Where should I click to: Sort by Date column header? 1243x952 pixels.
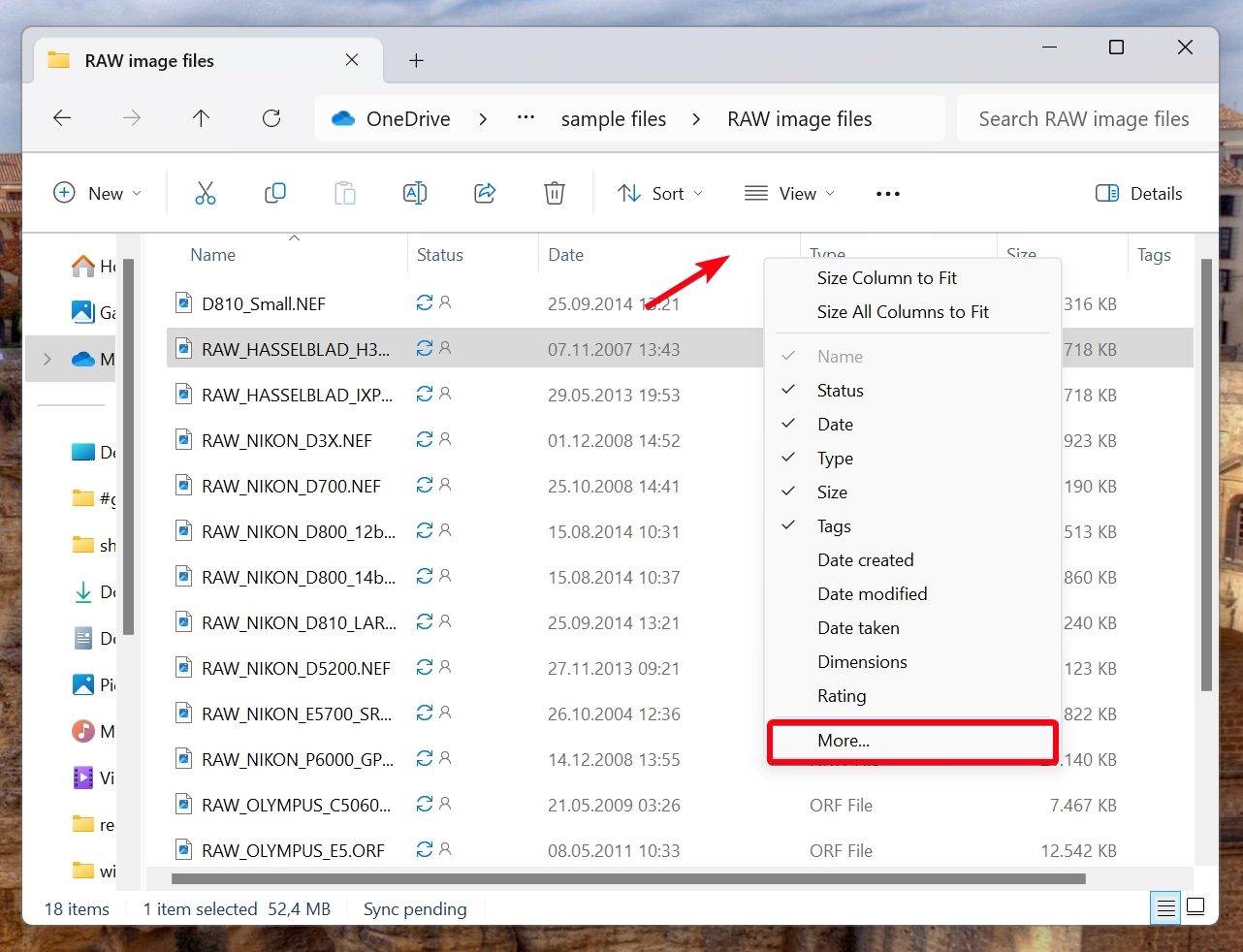click(x=565, y=254)
